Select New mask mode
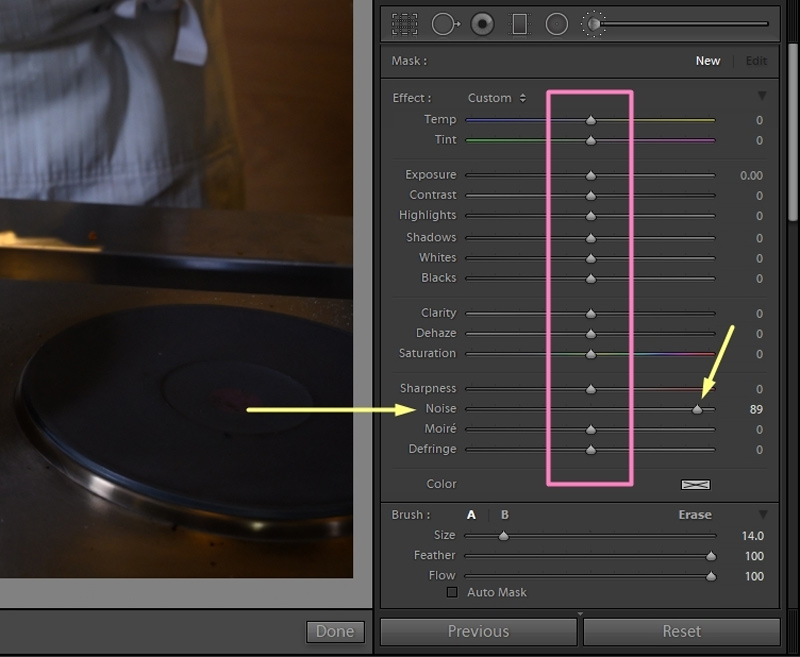The image size is (800, 657). coord(707,61)
